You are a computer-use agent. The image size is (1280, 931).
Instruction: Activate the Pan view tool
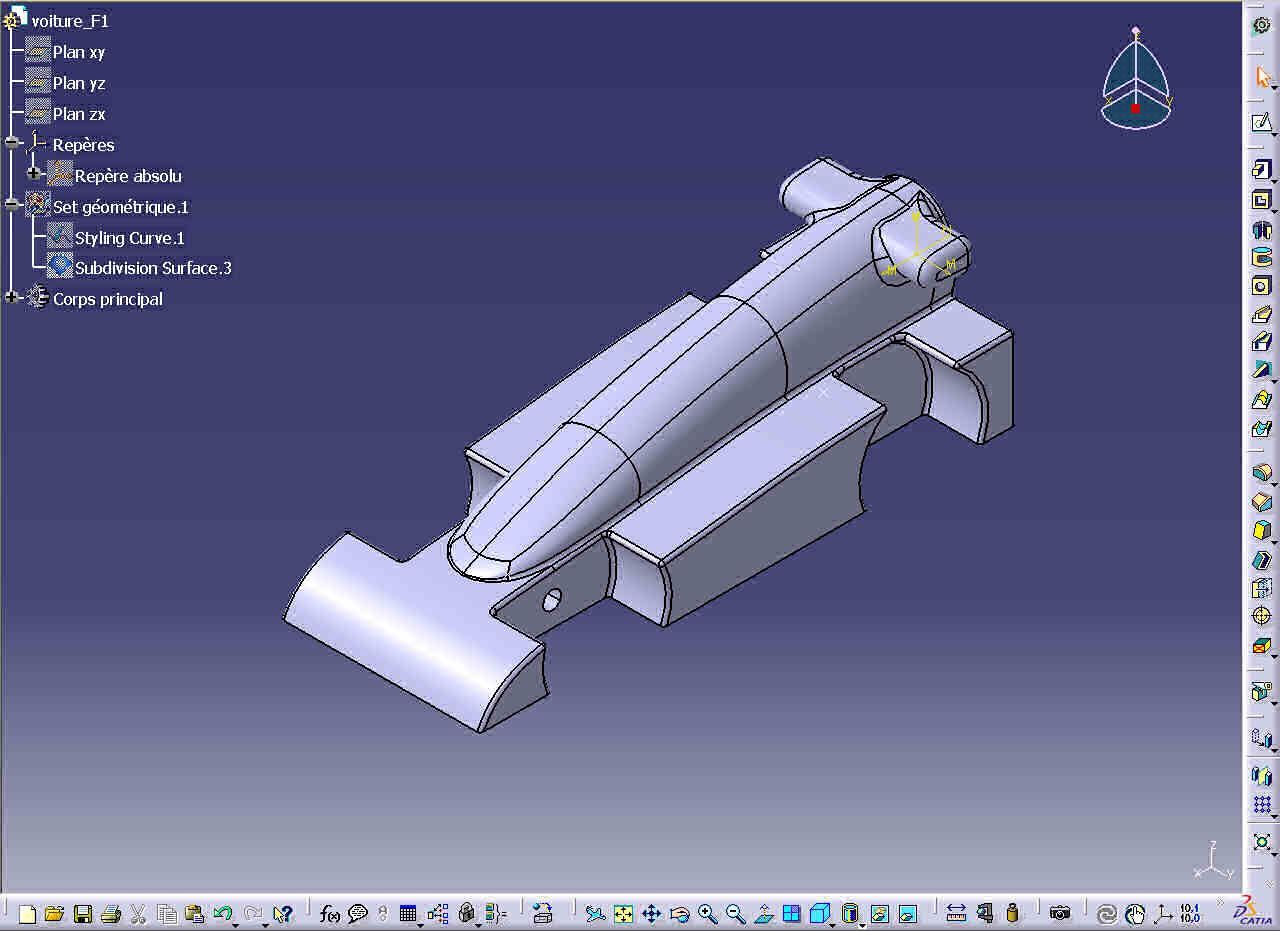point(651,913)
